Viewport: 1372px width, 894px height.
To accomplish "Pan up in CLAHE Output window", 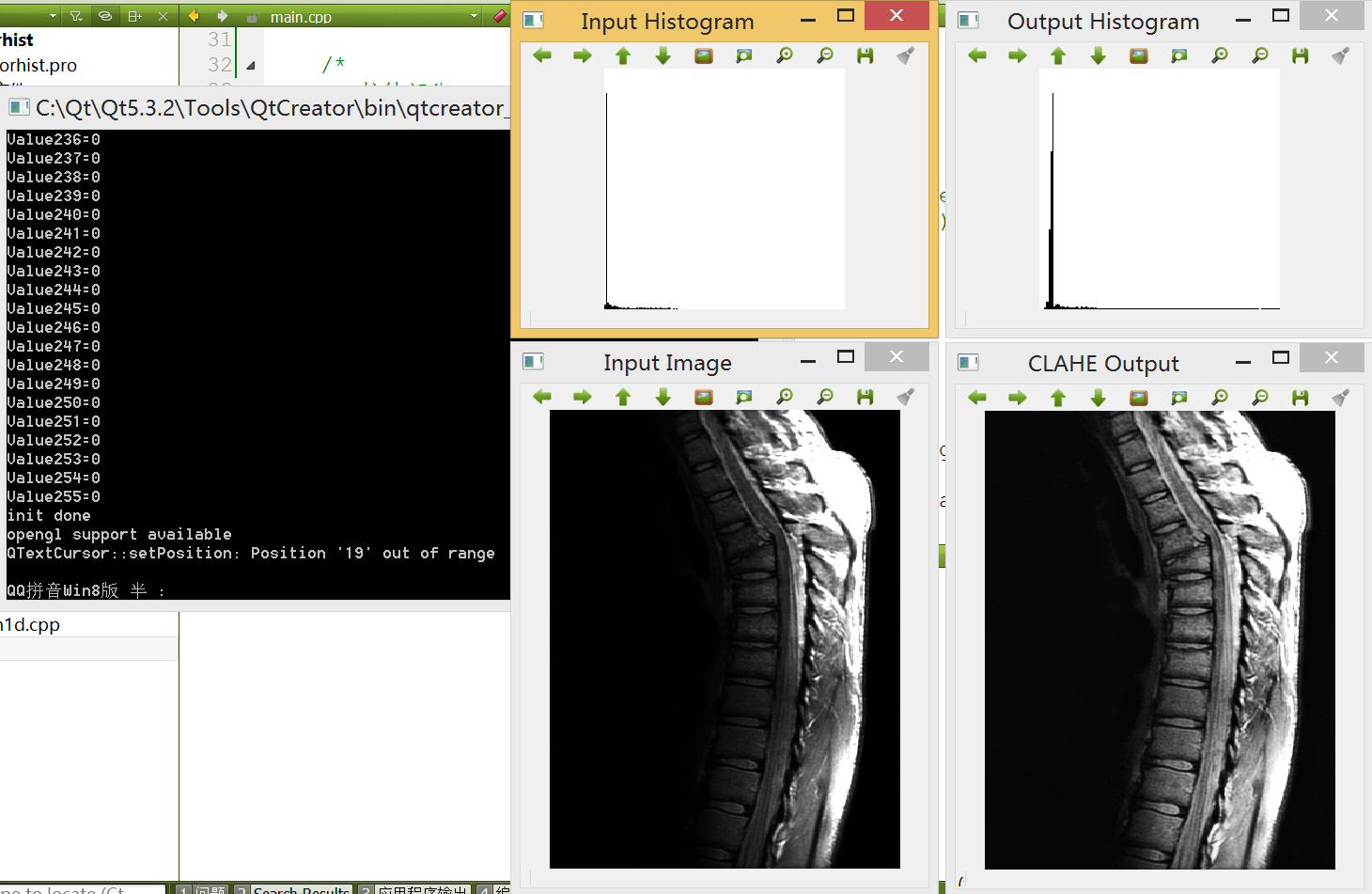I will [1058, 398].
